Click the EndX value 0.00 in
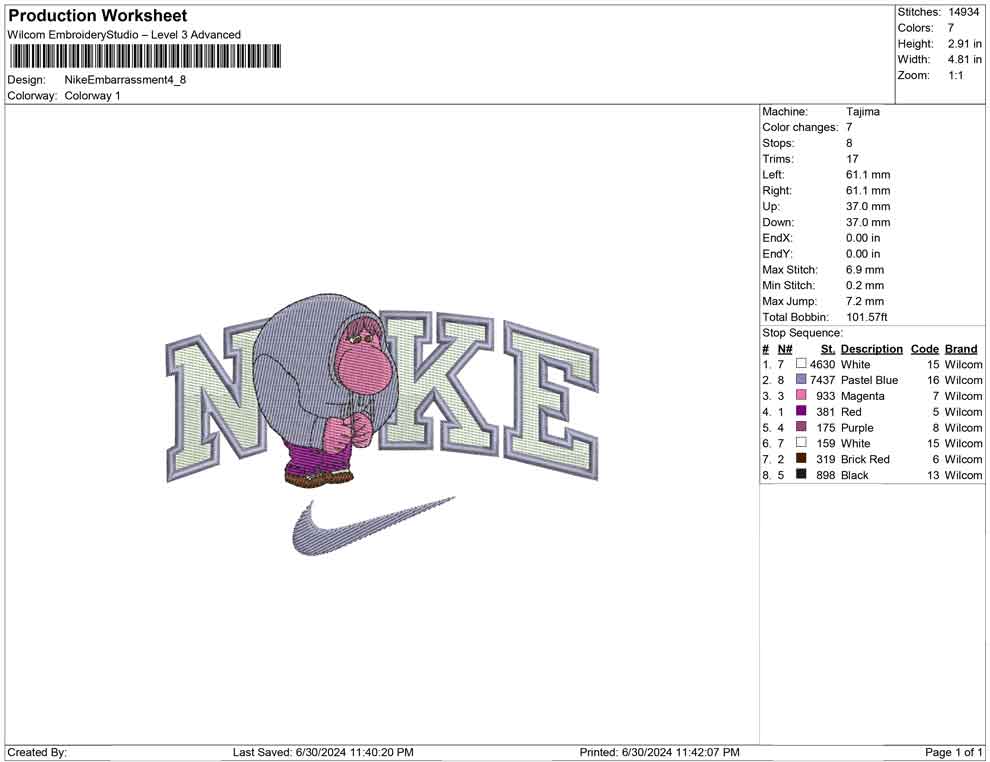 click(x=863, y=238)
